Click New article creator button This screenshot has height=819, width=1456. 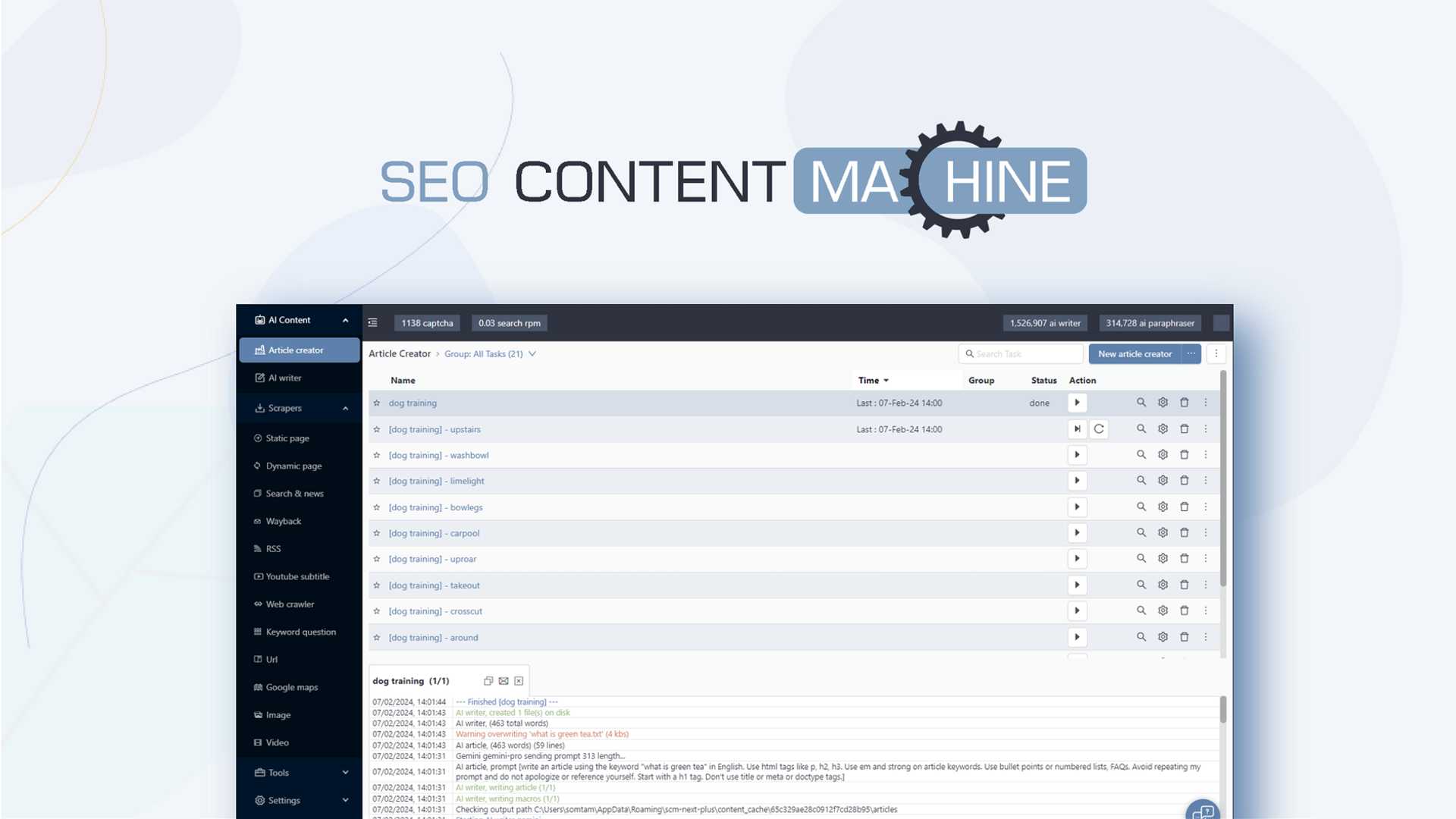[1134, 354]
